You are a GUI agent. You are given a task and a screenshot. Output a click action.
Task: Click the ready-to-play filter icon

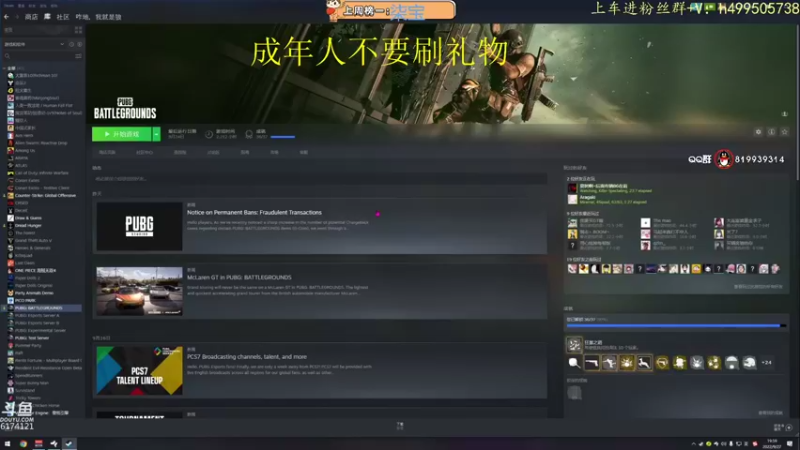pyautogui.click(x=79, y=44)
